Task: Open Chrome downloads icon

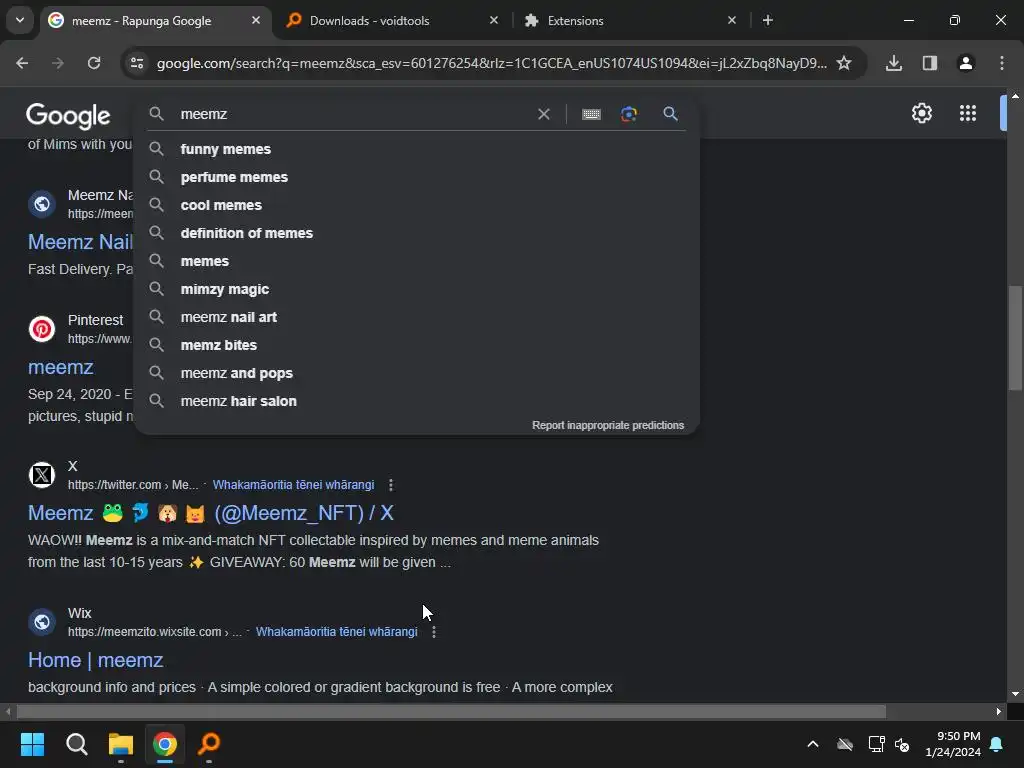Action: (894, 63)
